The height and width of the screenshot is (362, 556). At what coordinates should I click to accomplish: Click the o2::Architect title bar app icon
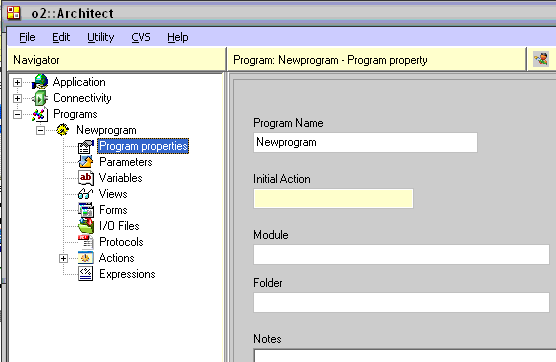pyautogui.click(x=14, y=13)
